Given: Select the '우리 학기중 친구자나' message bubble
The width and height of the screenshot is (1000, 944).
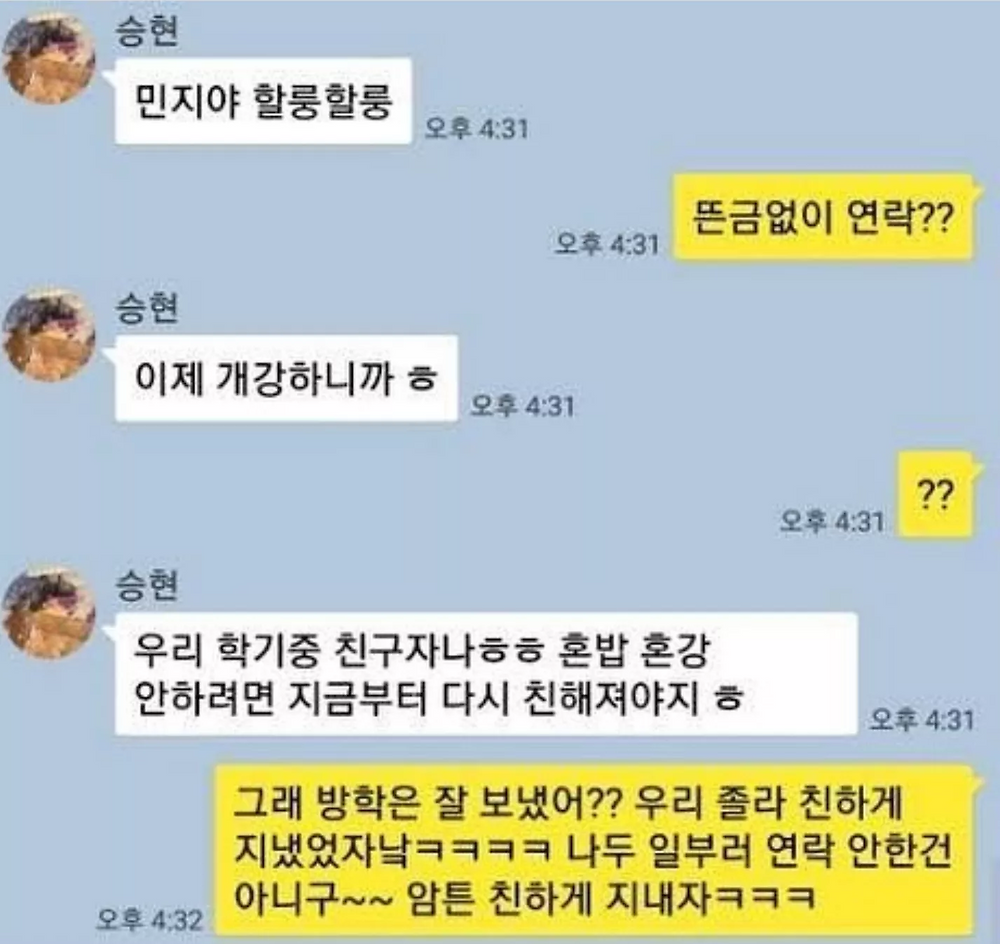Looking at the screenshot, I should click(x=486, y=674).
